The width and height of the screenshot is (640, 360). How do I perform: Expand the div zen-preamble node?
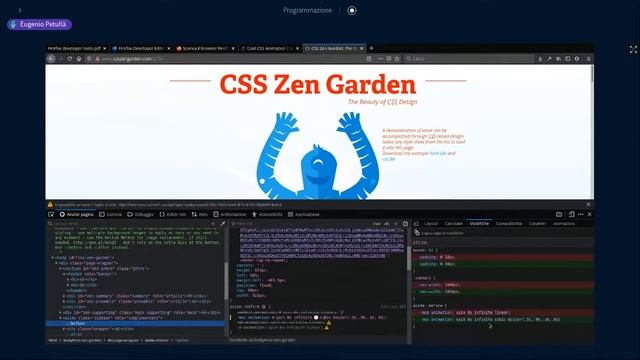pyautogui.click(x=64, y=301)
